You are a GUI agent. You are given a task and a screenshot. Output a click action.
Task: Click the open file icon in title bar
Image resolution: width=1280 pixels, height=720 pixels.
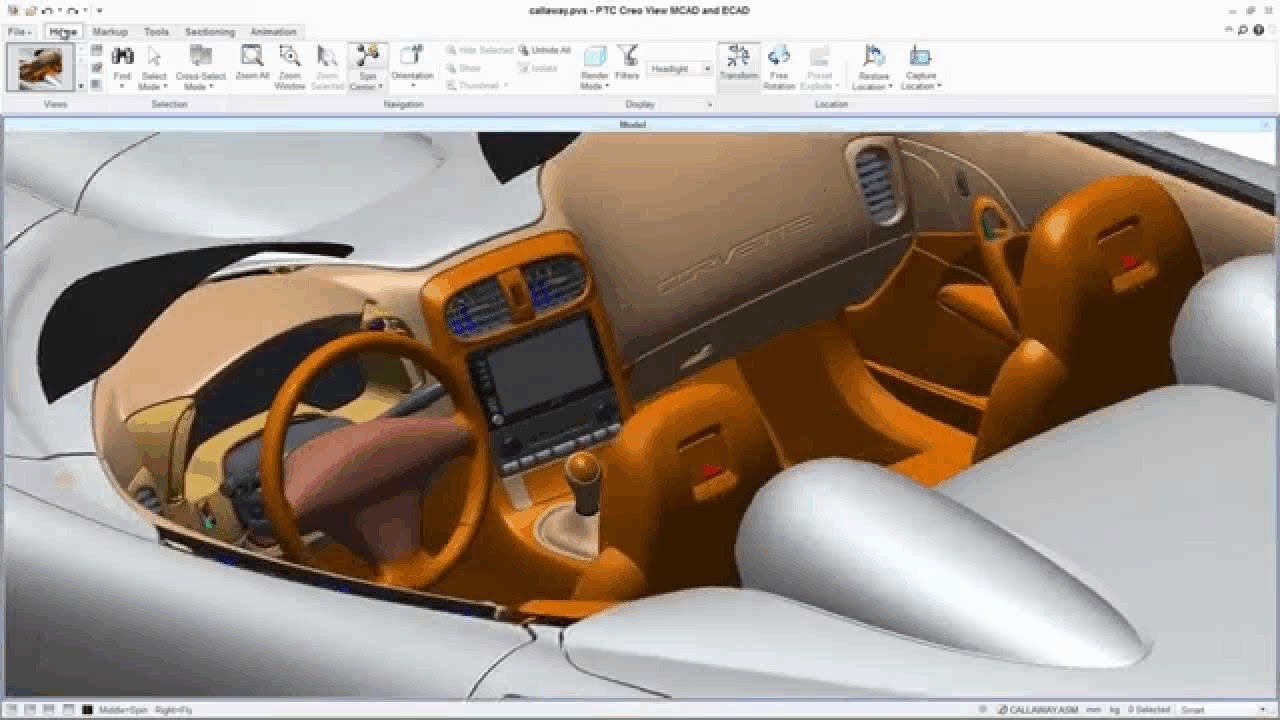30,11
